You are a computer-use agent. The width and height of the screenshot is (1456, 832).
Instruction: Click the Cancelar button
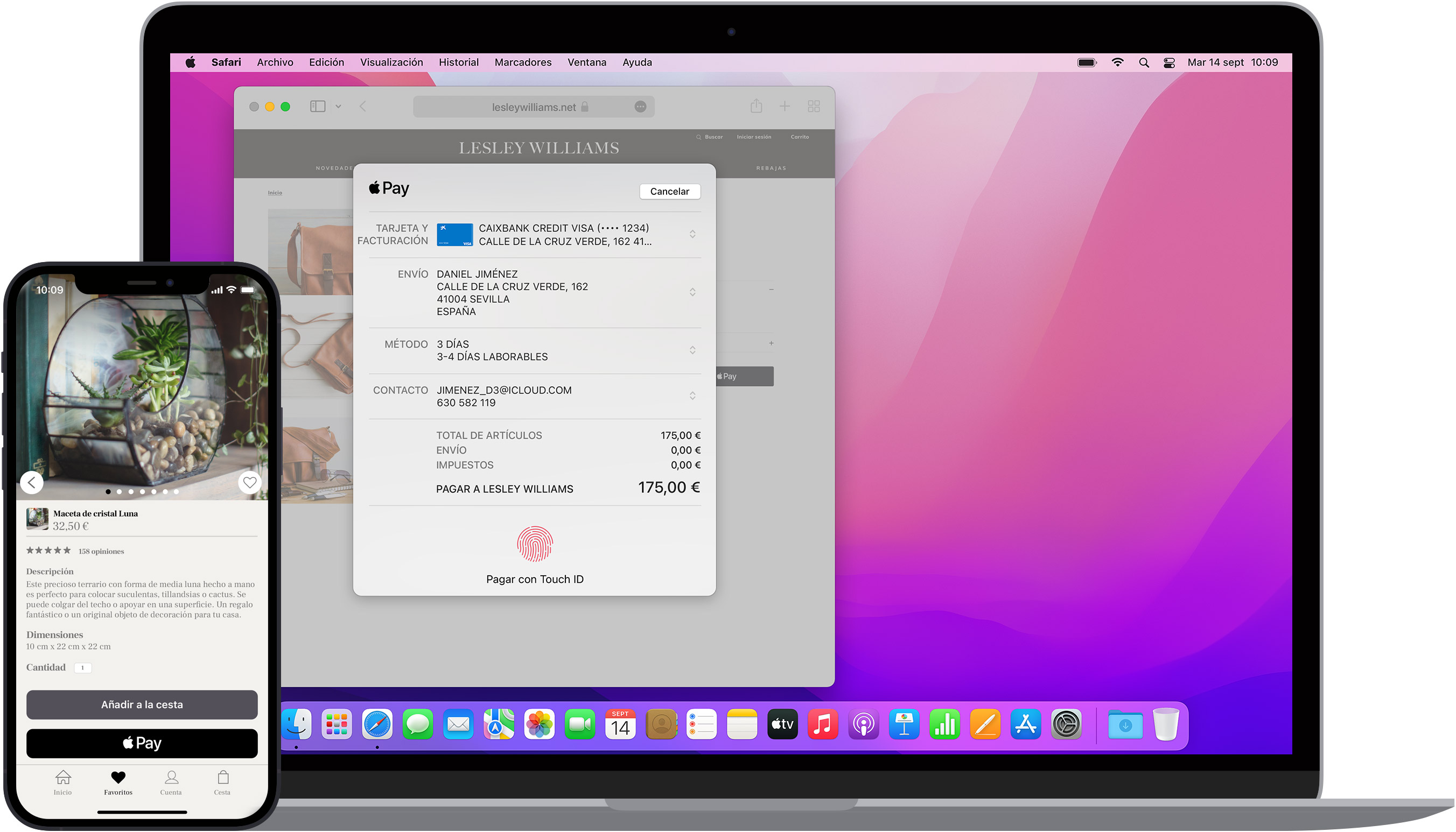pyautogui.click(x=669, y=192)
